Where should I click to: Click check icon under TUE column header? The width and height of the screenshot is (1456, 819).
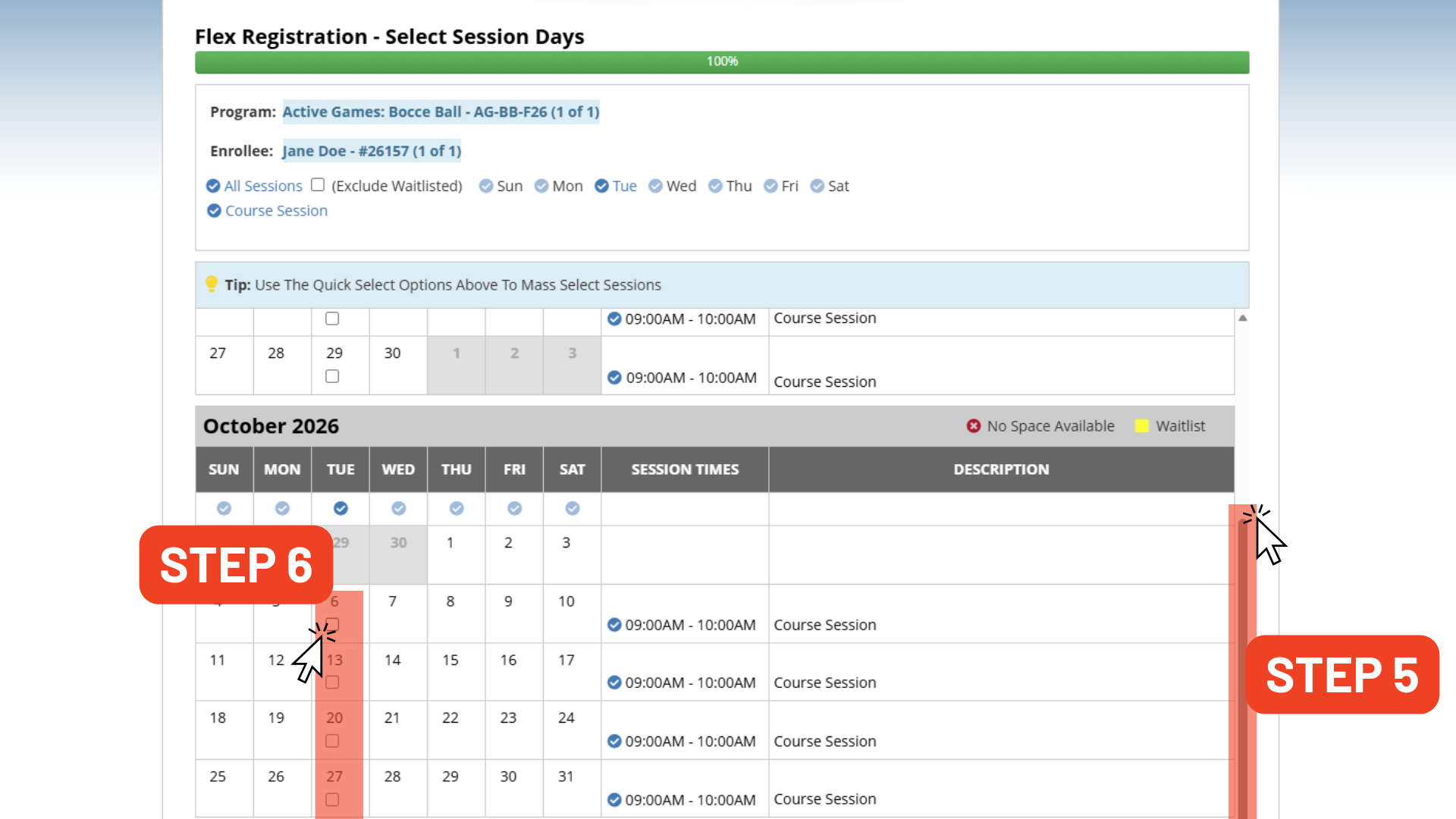[x=340, y=508]
